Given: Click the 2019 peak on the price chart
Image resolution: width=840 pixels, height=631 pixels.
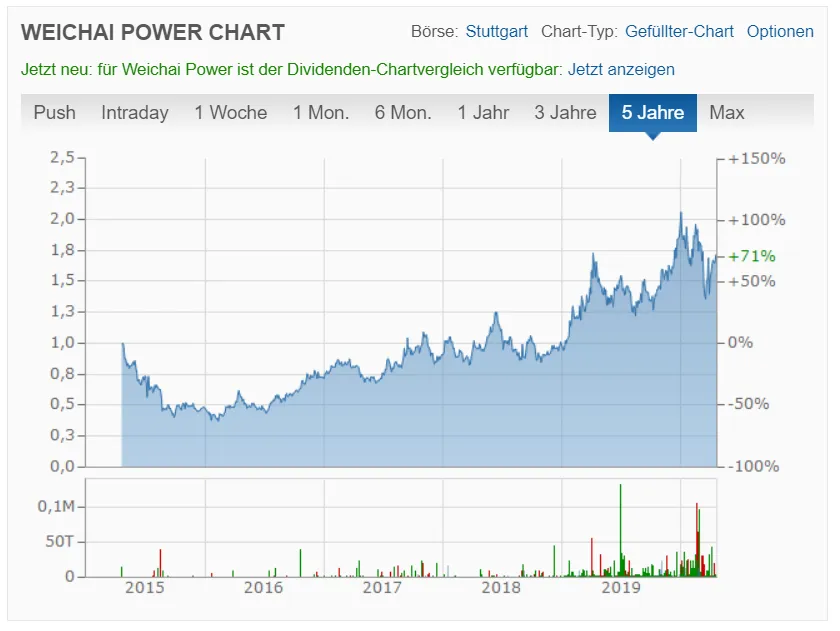Looking at the screenshot, I should click(680, 212).
